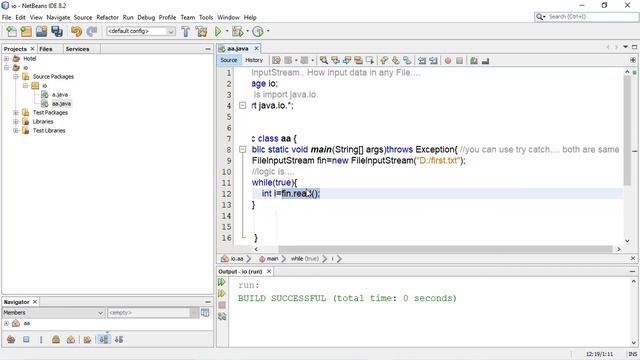Toggle Show Static Members filter in Navigator
The width and height of the screenshot is (640, 360).
(x=41, y=340)
